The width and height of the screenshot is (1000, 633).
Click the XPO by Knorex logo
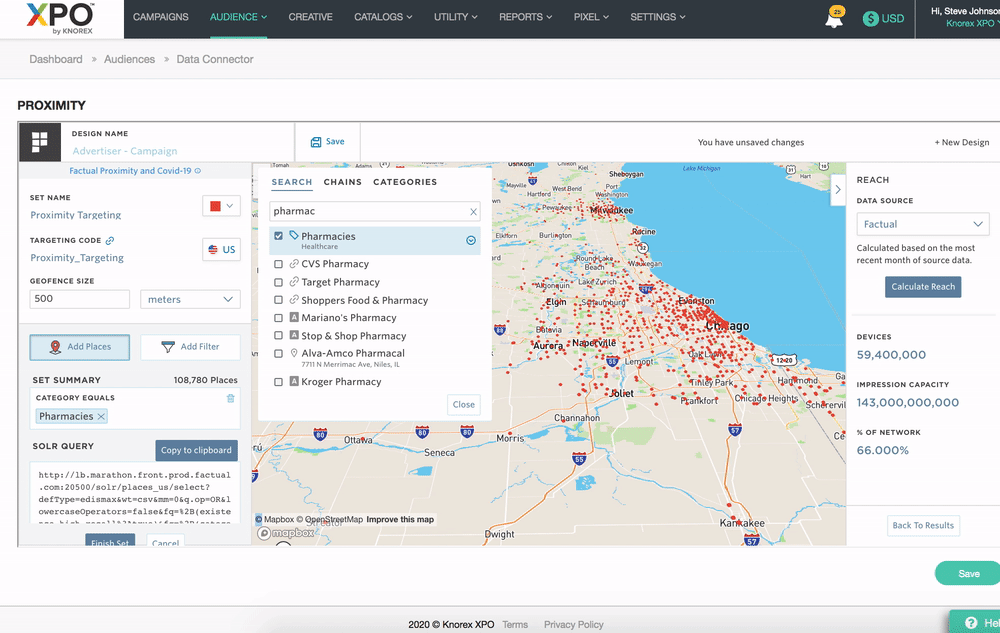pos(61,18)
